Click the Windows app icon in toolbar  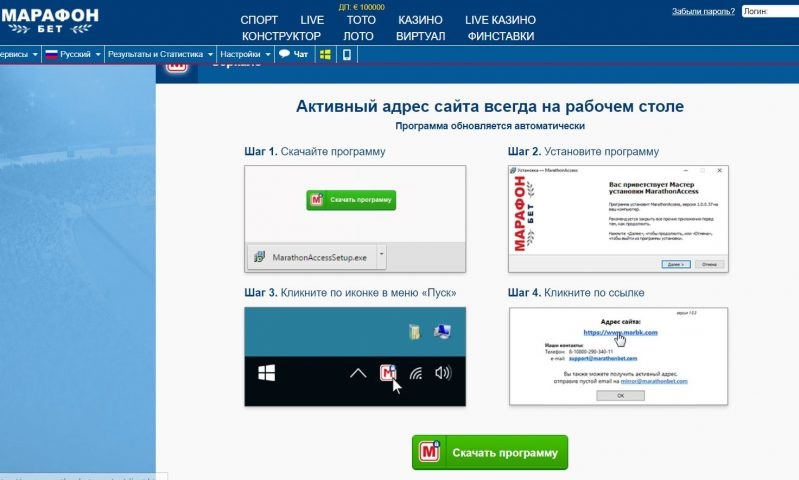point(325,54)
